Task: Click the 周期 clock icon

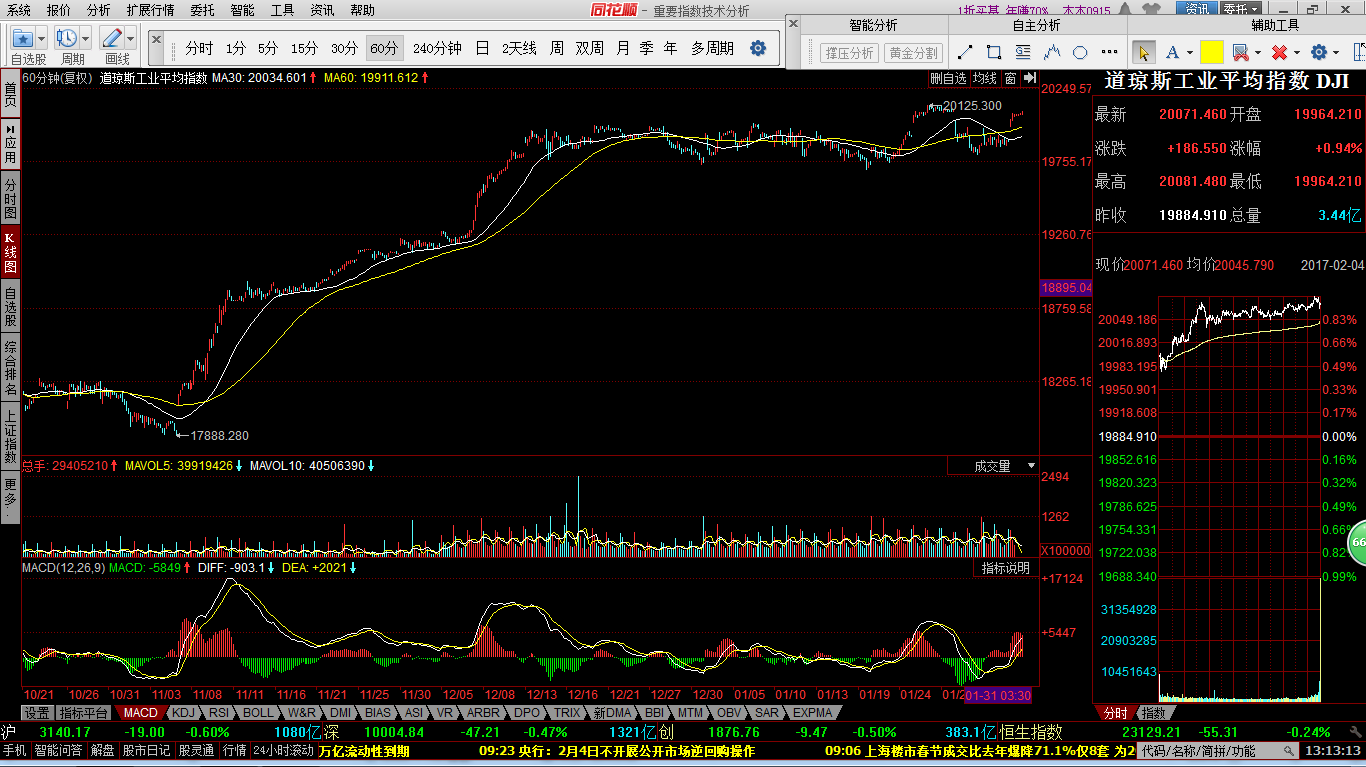Action: tap(67, 39)
